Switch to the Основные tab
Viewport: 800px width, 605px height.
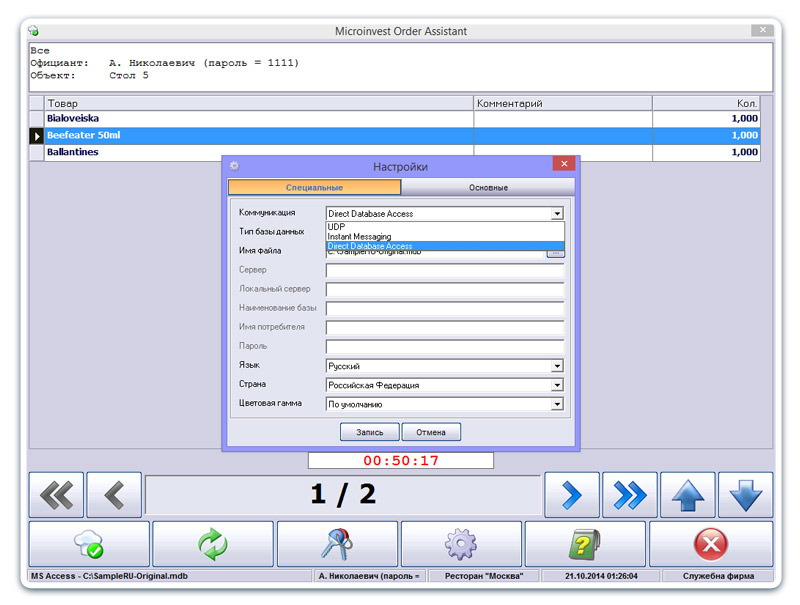[488, 188]
